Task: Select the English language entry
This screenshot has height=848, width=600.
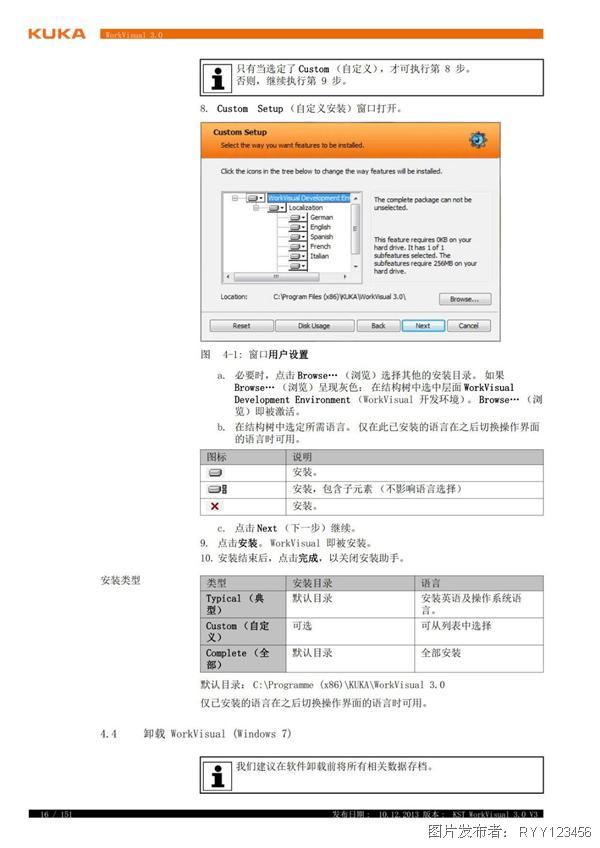Action: (x=320, y=227)
